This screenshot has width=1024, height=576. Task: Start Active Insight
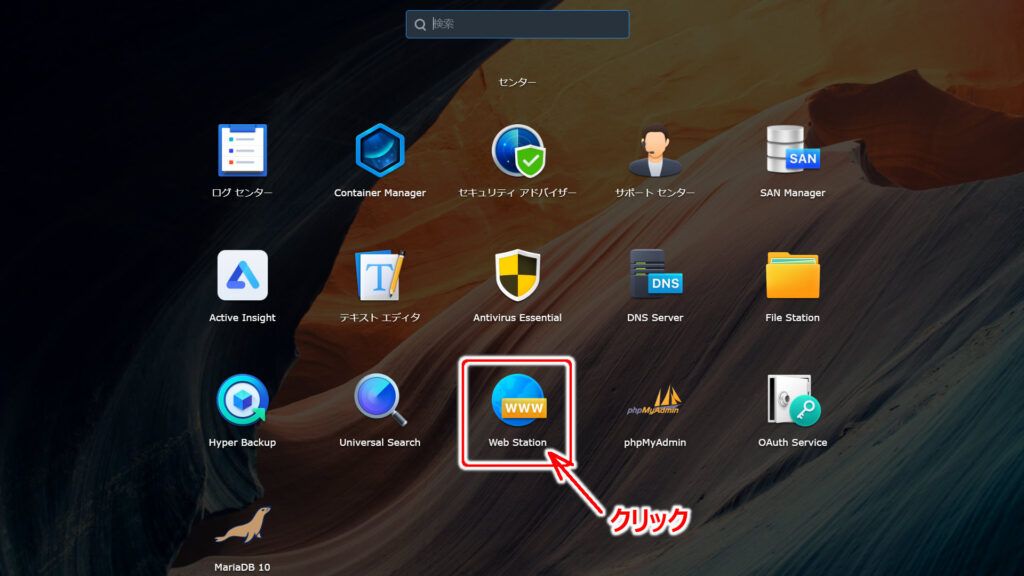242,277
